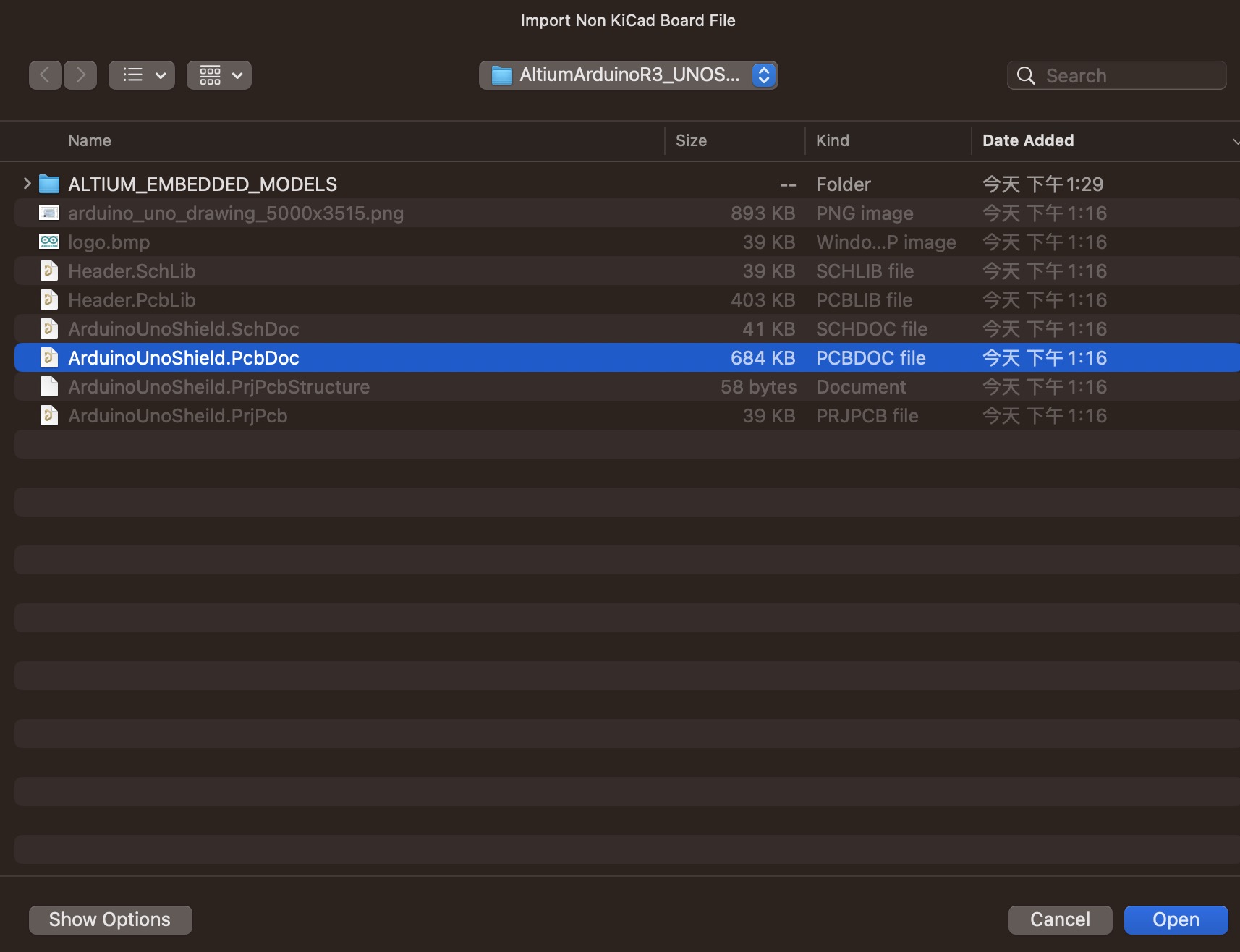Viewport: 1240px width, 952px height.
Task: Click the magnifier icon in Search
Action: tap(1026, 75)
